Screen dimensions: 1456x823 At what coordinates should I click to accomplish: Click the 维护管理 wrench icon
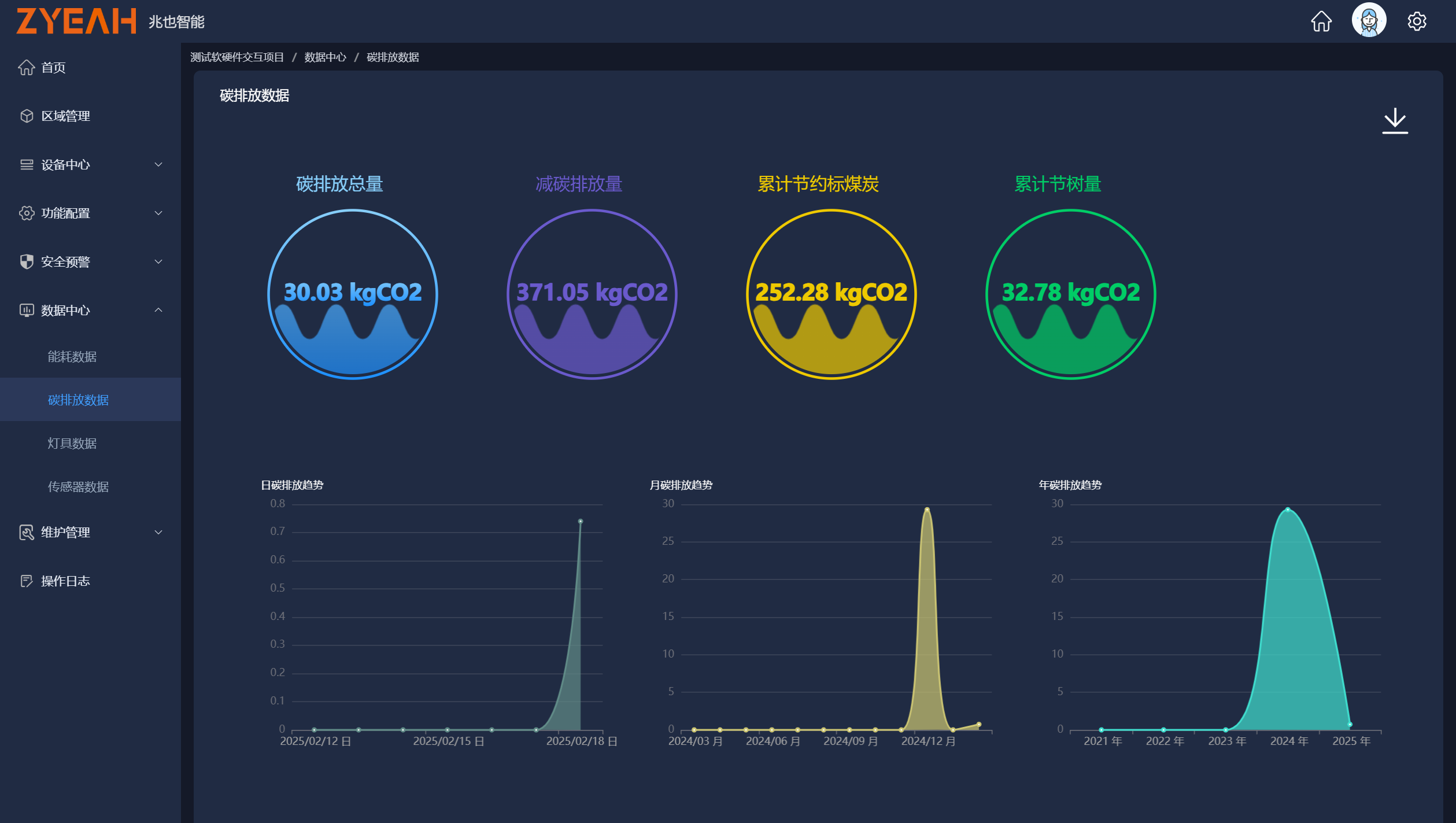(x=27, y=533)
